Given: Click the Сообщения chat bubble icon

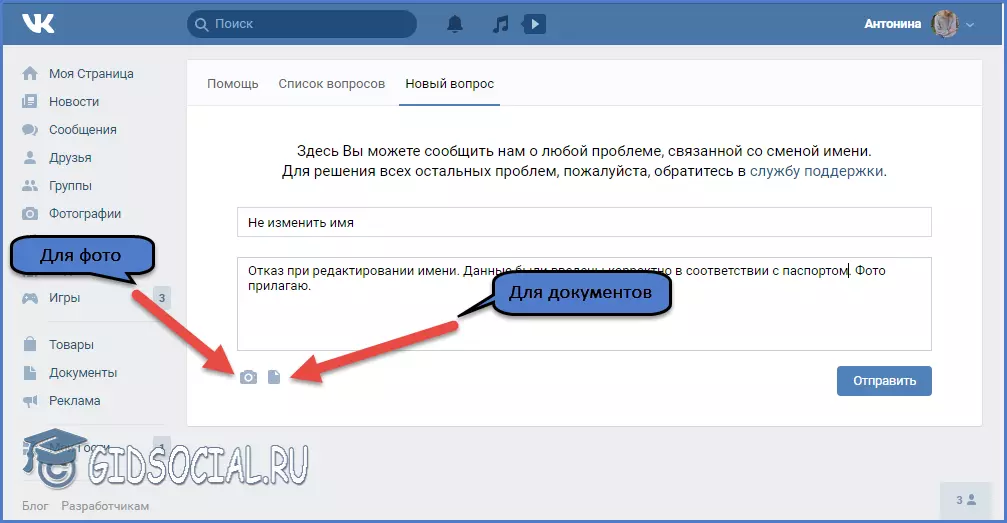Looking at the screenshot, I should pyautogui.click(x=30, y=130).
